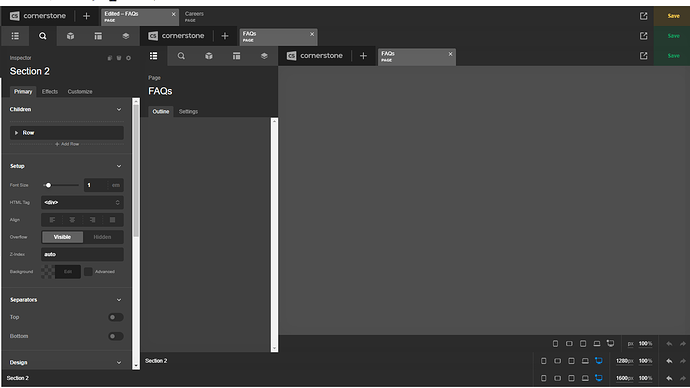Enable the Advanced background checkbox
The image size is (690, 388).
tap(88, 272)
